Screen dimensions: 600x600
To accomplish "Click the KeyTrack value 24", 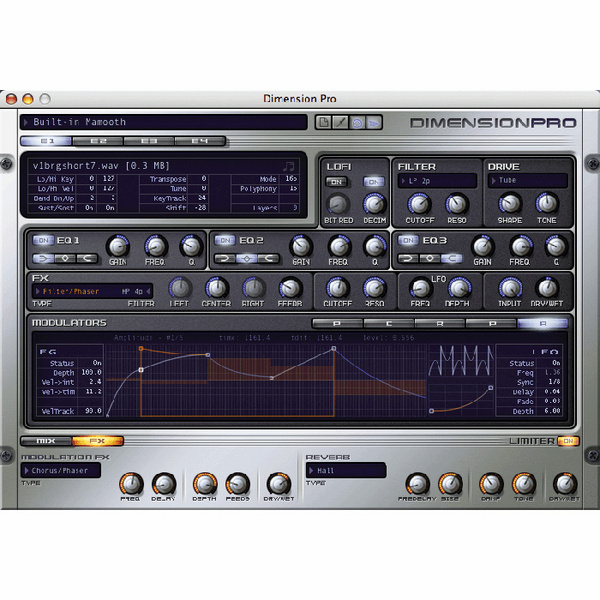I will (202, 198).
